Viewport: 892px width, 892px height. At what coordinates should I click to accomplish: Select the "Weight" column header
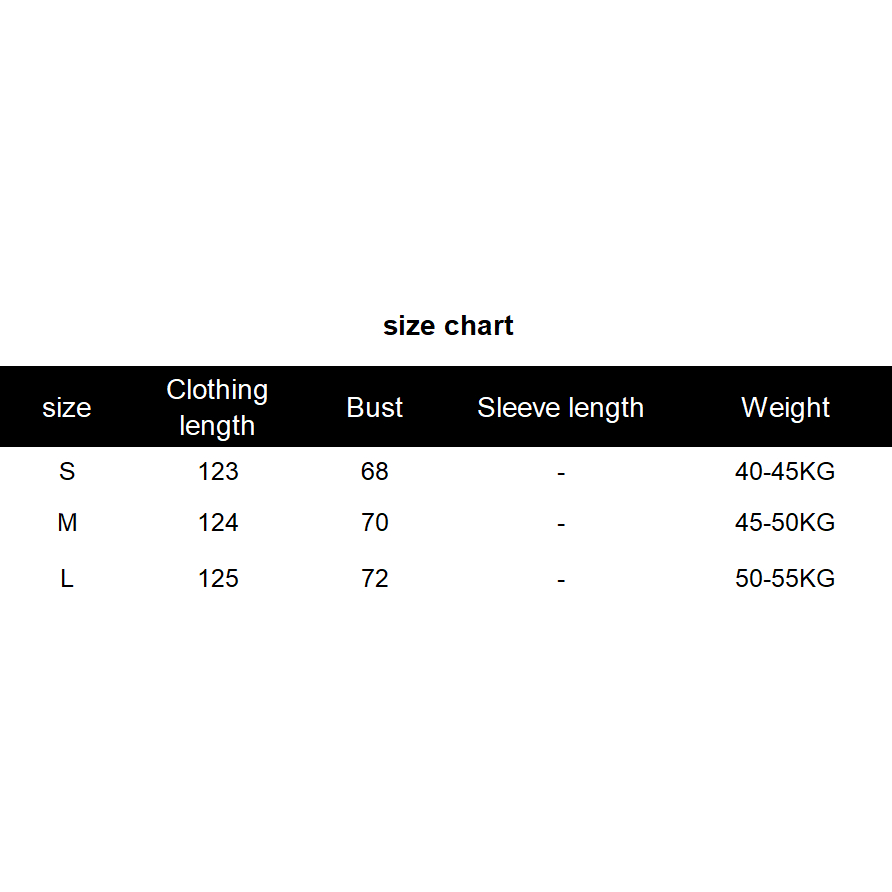(x=785, y=408)
